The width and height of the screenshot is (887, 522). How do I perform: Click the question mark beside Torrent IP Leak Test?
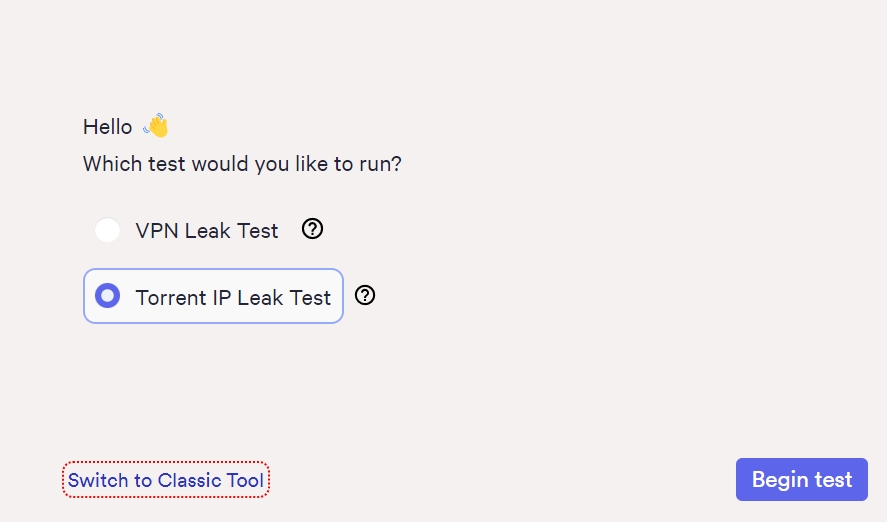coord(365,295)
